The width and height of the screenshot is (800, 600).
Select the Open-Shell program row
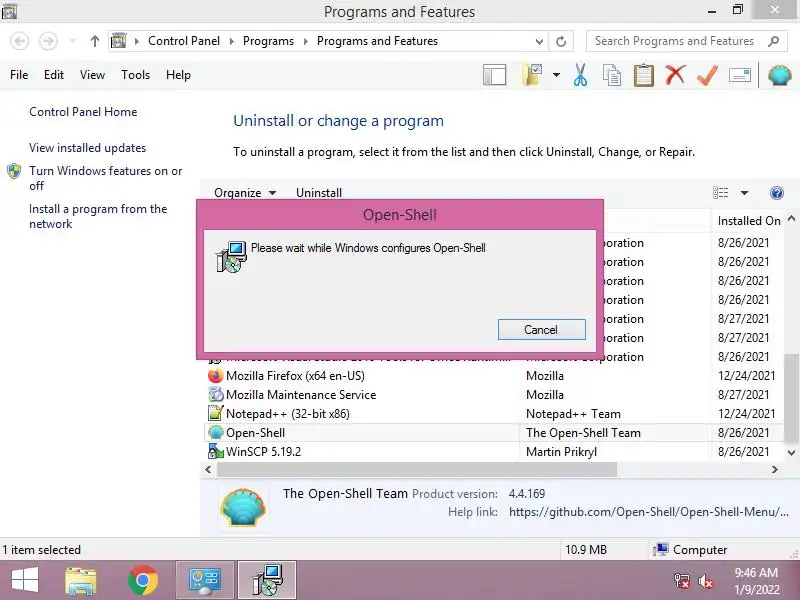coord(493,433)
